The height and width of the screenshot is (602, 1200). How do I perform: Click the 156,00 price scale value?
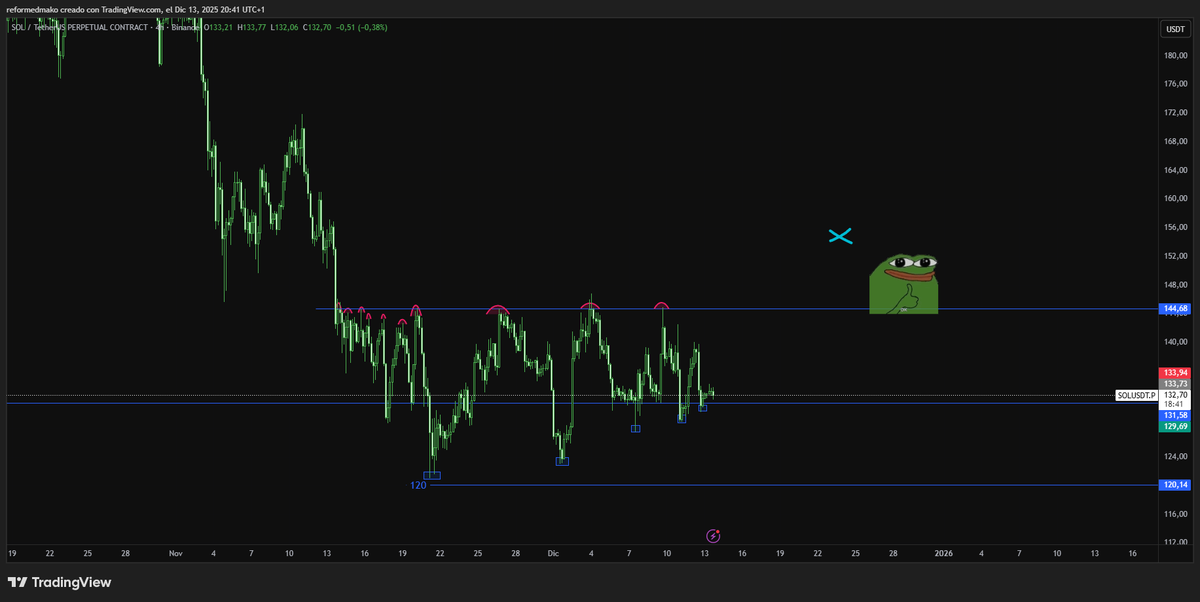click(x=1174, y=227)
